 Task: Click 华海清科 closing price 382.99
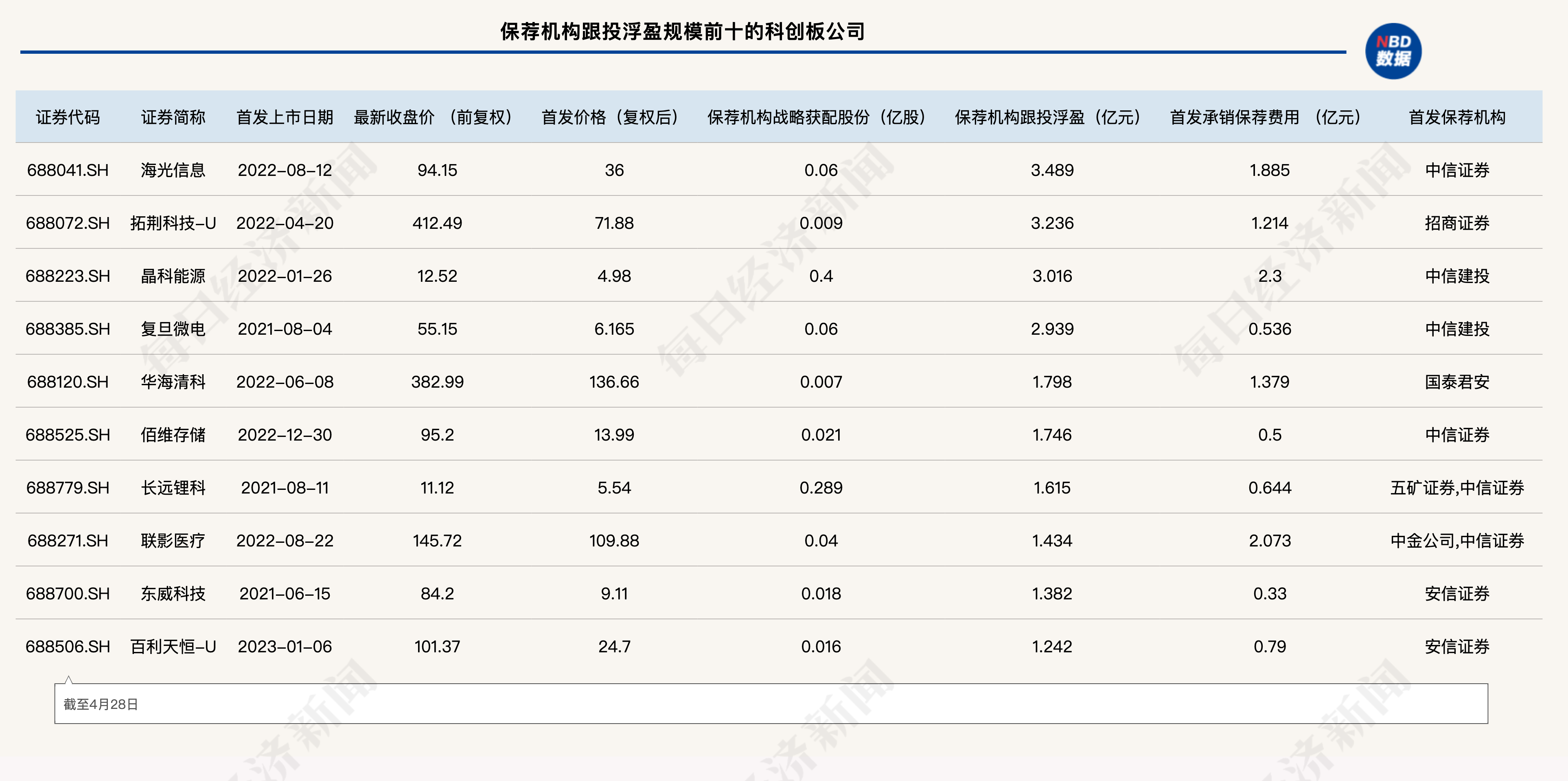437,382
